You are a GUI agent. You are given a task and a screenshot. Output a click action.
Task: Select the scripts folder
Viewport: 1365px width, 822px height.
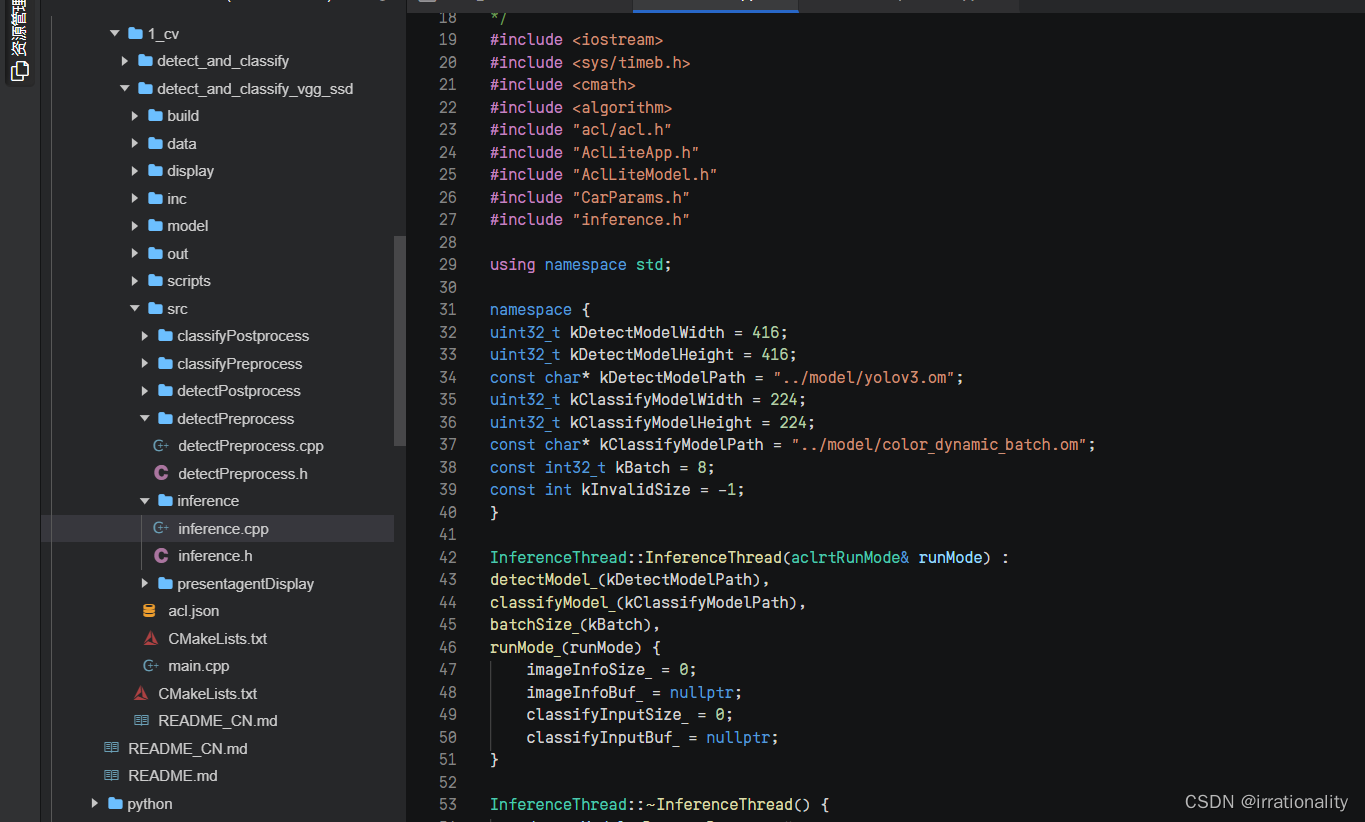pos(188,281)
